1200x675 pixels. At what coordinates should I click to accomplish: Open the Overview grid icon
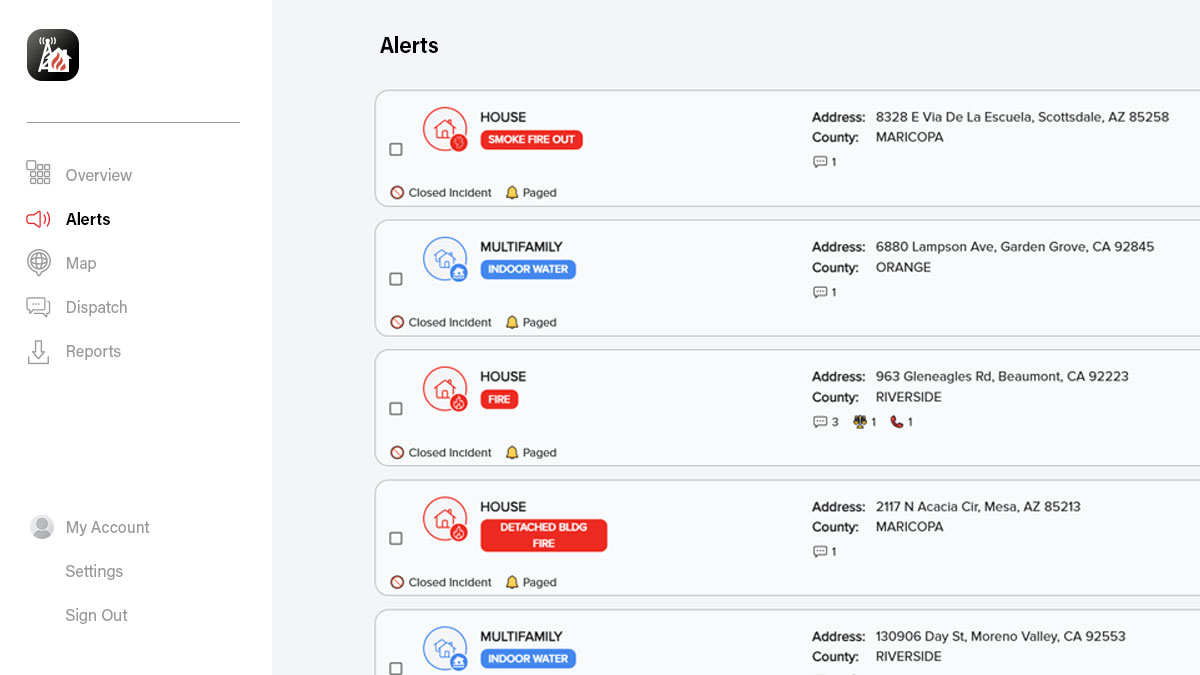pyautogui.click(x=38, y=173)
